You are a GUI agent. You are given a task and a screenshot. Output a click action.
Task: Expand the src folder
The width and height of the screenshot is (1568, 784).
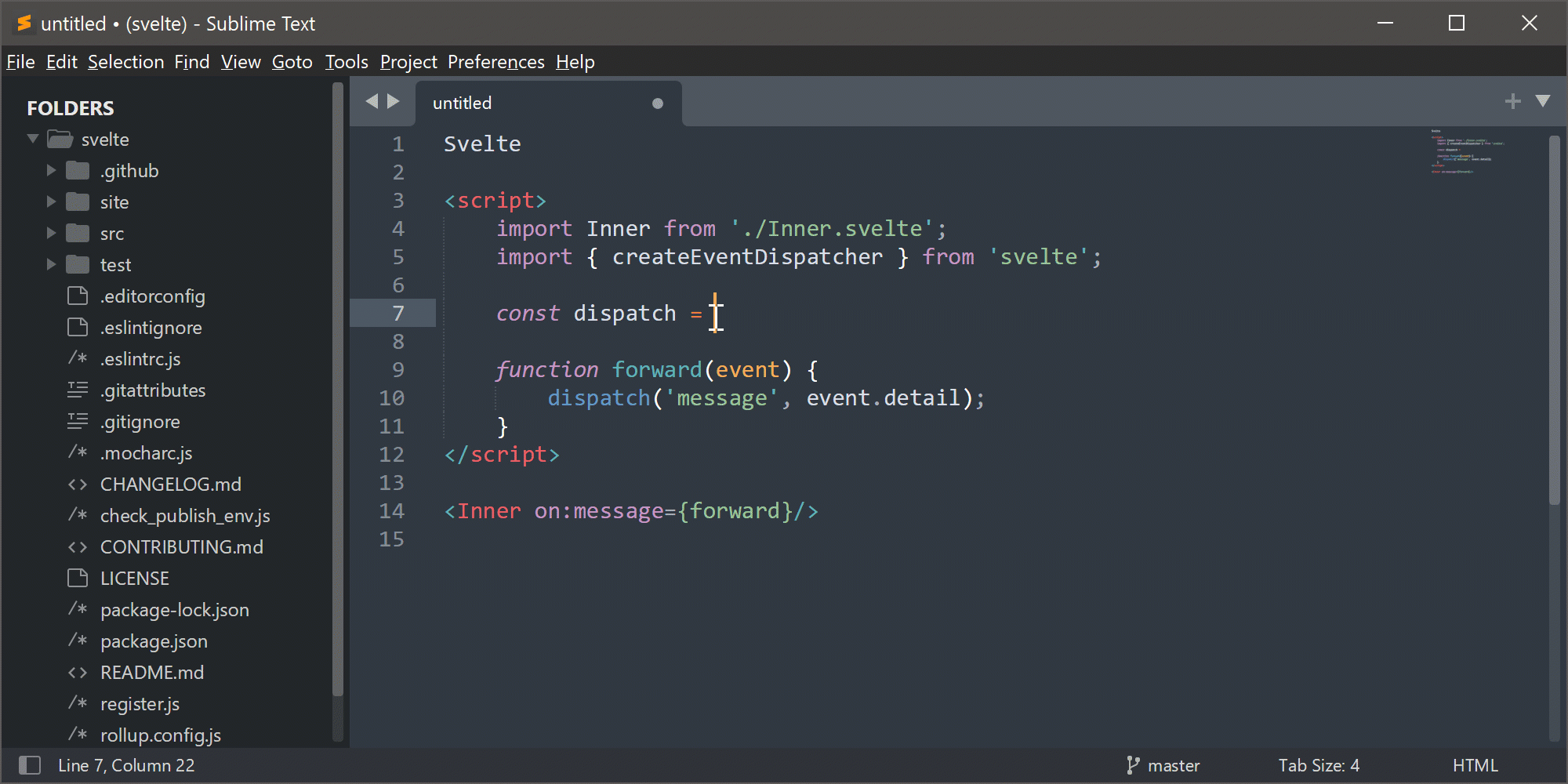coord(52,233)
